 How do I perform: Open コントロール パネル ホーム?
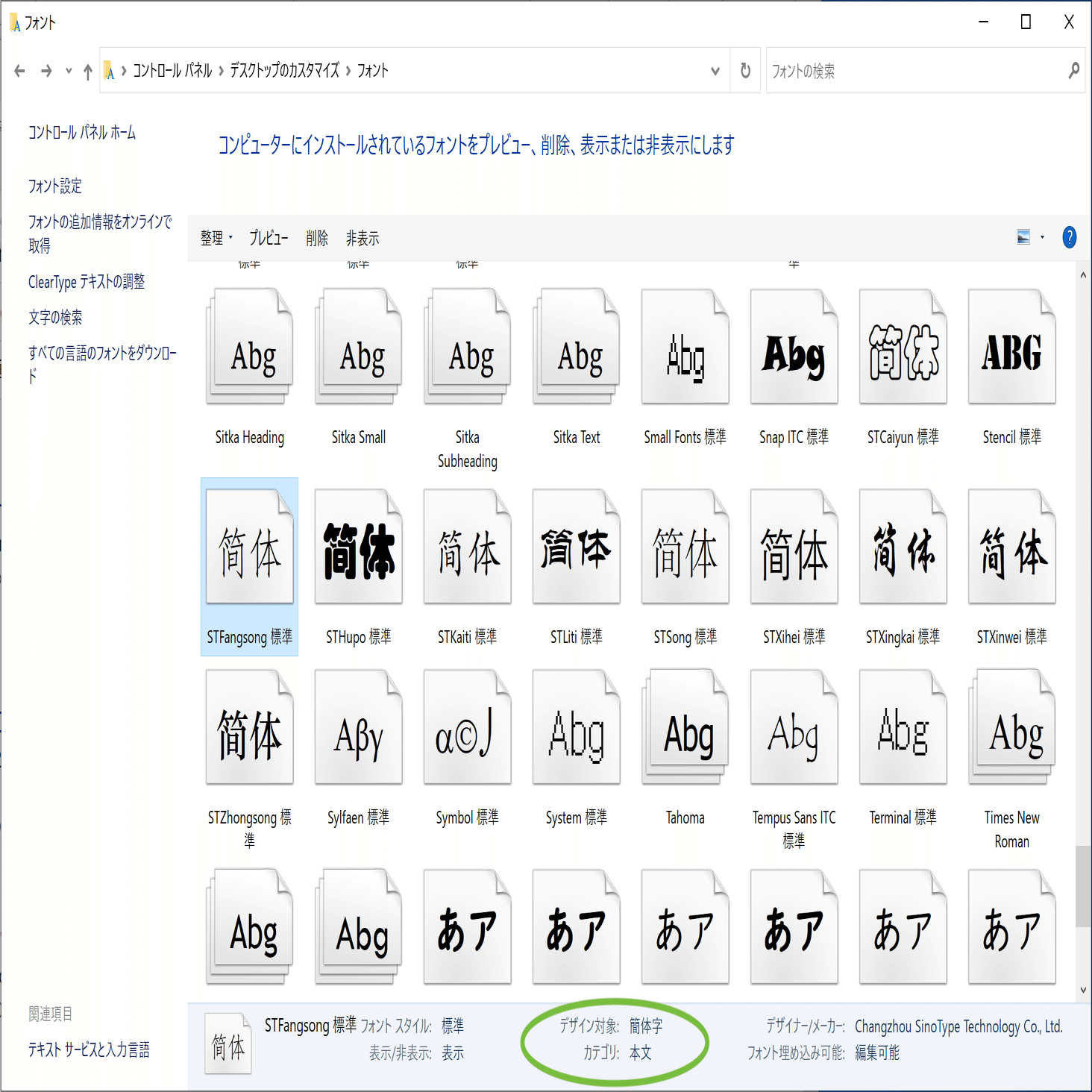point(80,133)
